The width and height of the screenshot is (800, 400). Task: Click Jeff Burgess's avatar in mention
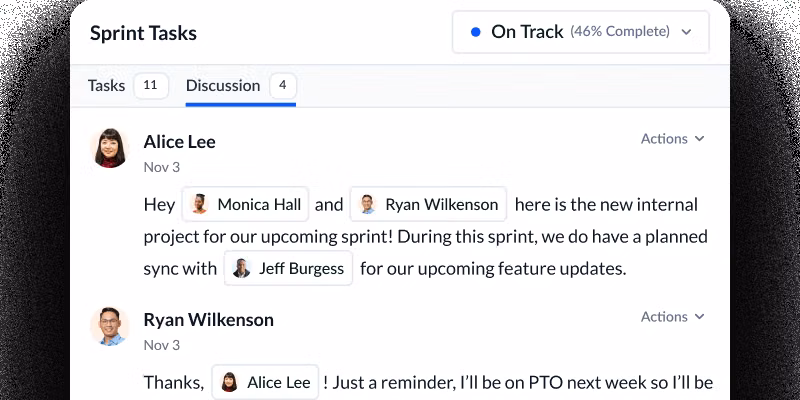242,268
